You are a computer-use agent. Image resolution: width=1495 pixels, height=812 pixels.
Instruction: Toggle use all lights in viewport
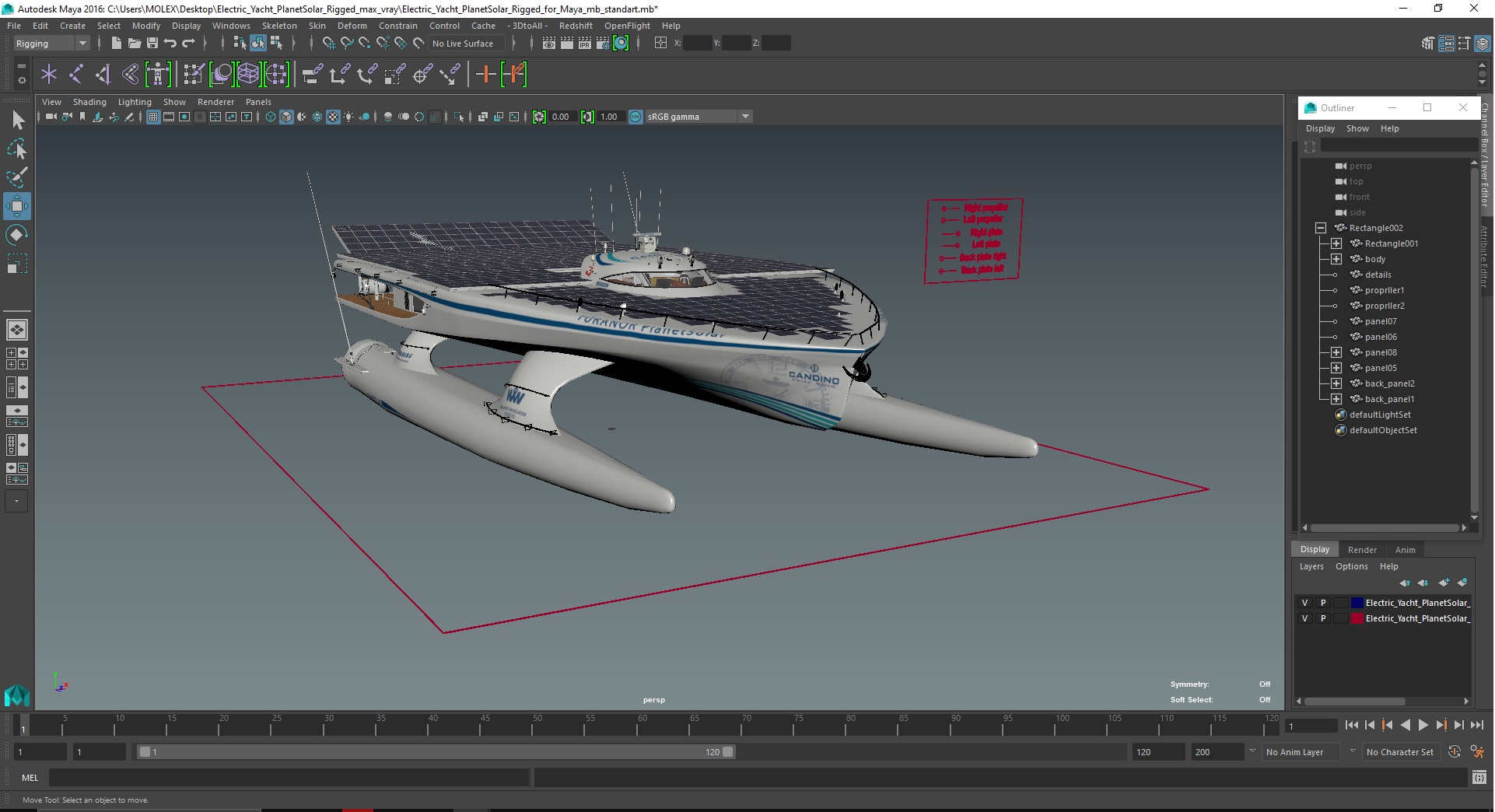348,117
